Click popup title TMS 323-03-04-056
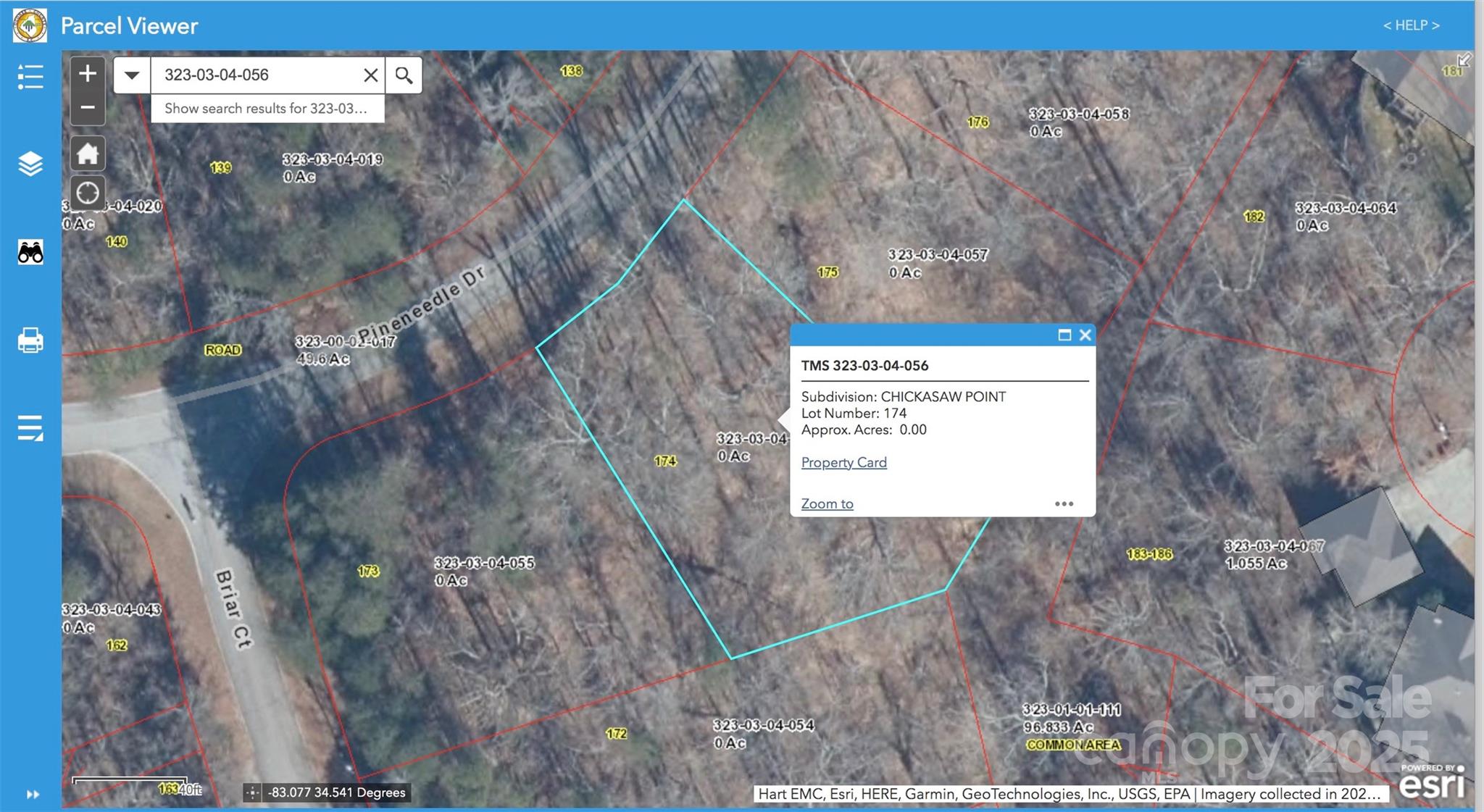1484x812 pixels. 864,366
